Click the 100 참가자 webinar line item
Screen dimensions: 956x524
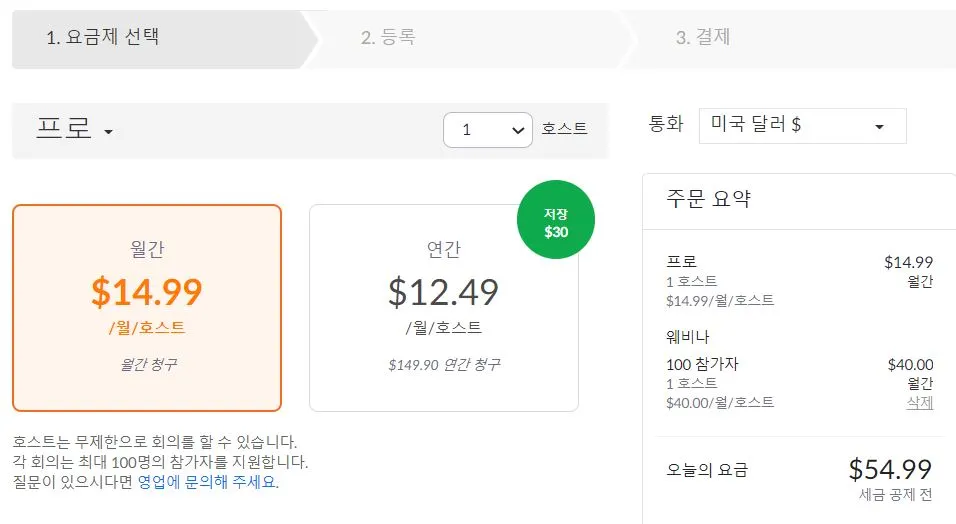702,364
